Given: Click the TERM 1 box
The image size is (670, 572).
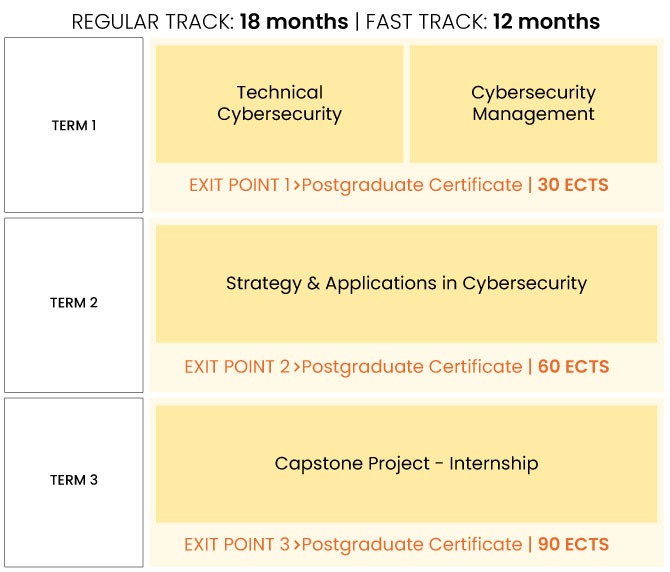Looking at the screenshot, I should [74, 125].
